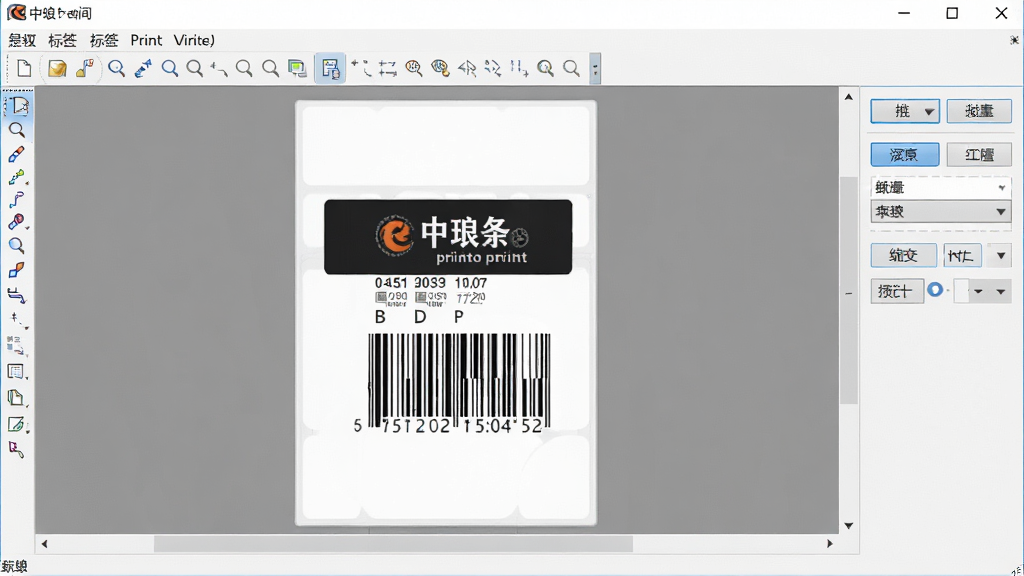Click the white color swatch in right panel
Screen dimensions: 1024x576
tap(961, 291)
